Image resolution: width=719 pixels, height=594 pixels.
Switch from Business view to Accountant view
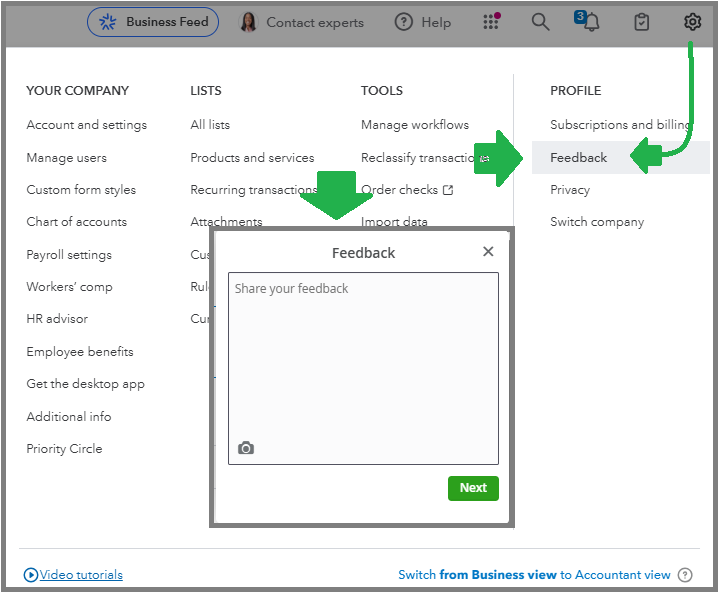click(534, 574)
